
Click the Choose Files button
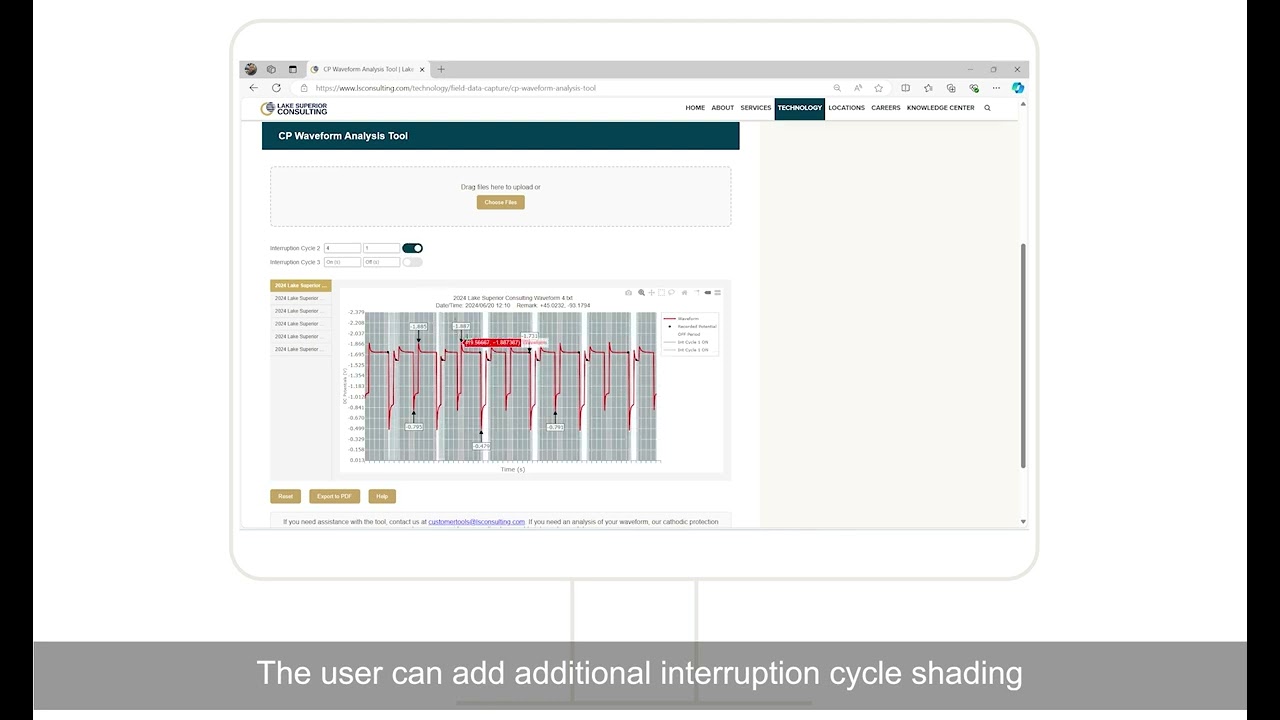click(x=501, y=202)
